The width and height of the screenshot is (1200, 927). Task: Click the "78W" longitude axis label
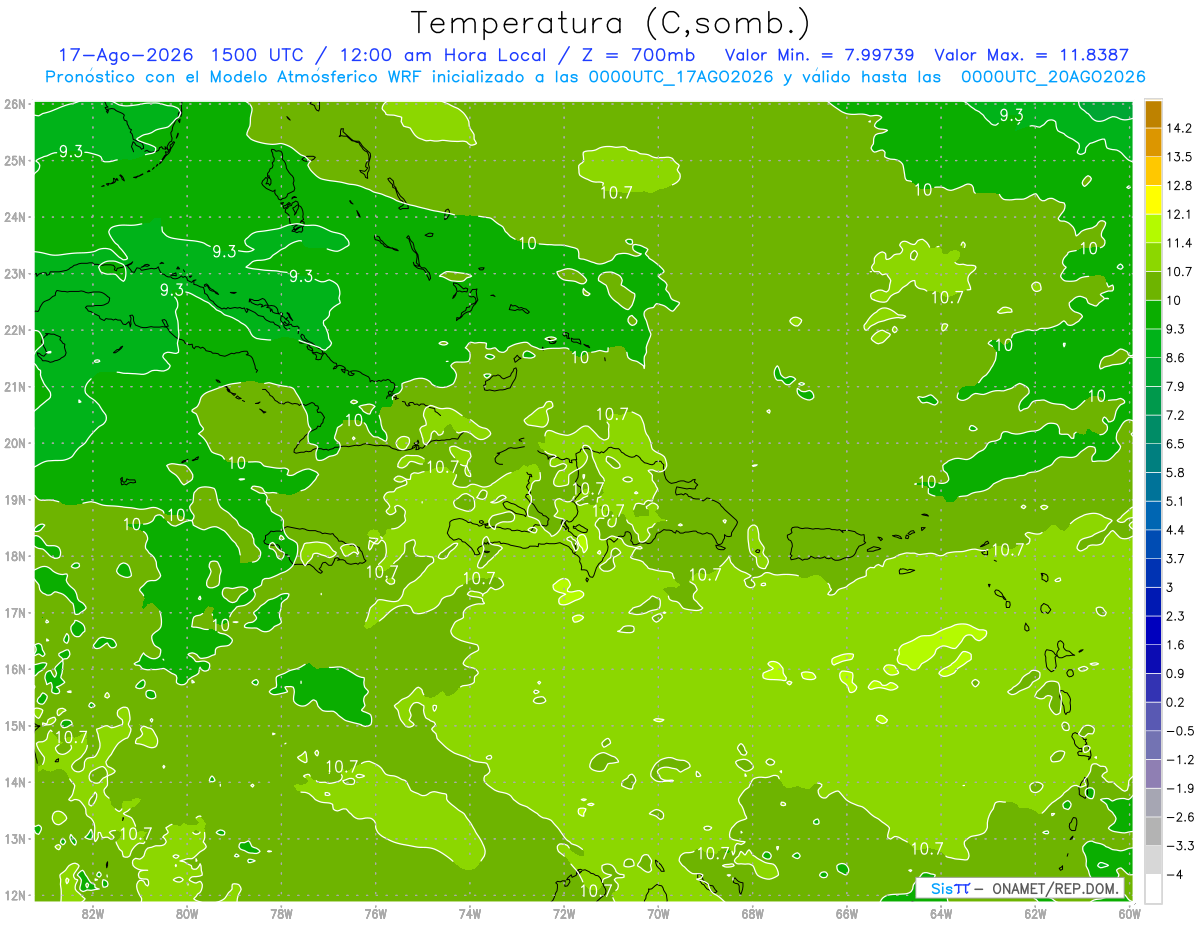tap(281, 913)
